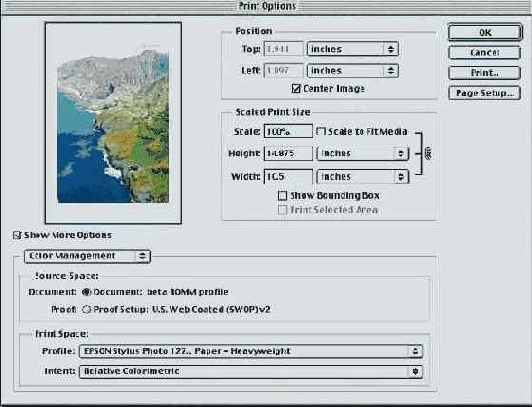The width and height of the screenshot is (532, 407).
Task: Click the Scale percentage input field
Action: 288,131
